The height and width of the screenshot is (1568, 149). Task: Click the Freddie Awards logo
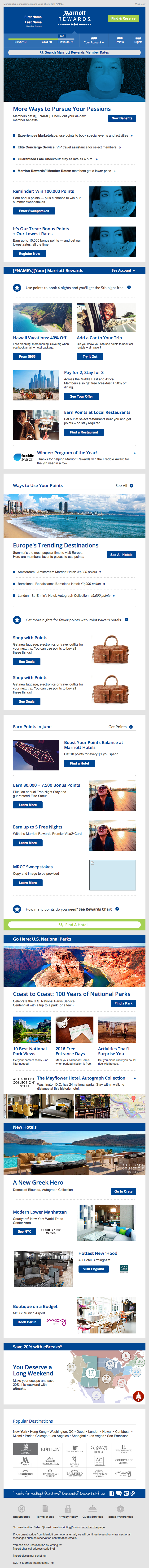tap(24, 457)
